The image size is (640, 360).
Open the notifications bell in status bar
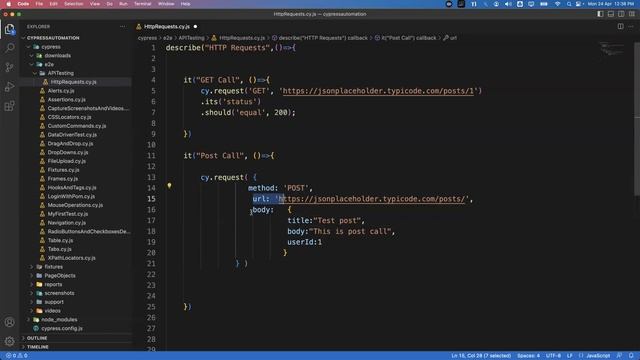[631, 356]
